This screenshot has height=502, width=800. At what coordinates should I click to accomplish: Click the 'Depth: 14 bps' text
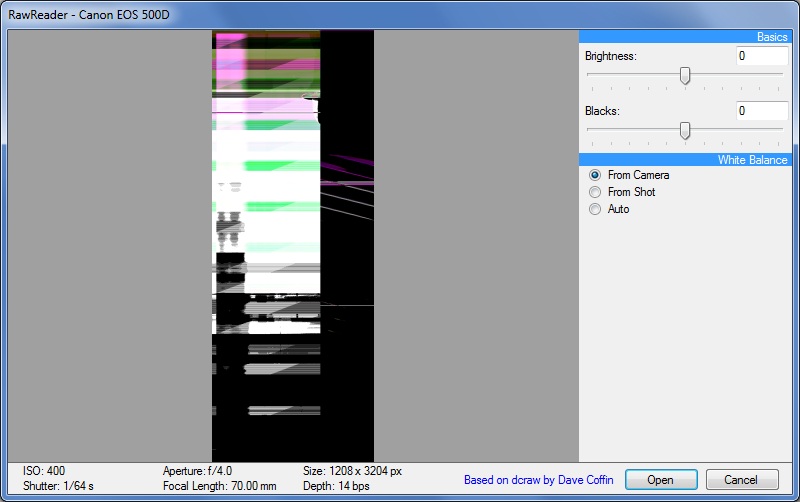[336, 486]
